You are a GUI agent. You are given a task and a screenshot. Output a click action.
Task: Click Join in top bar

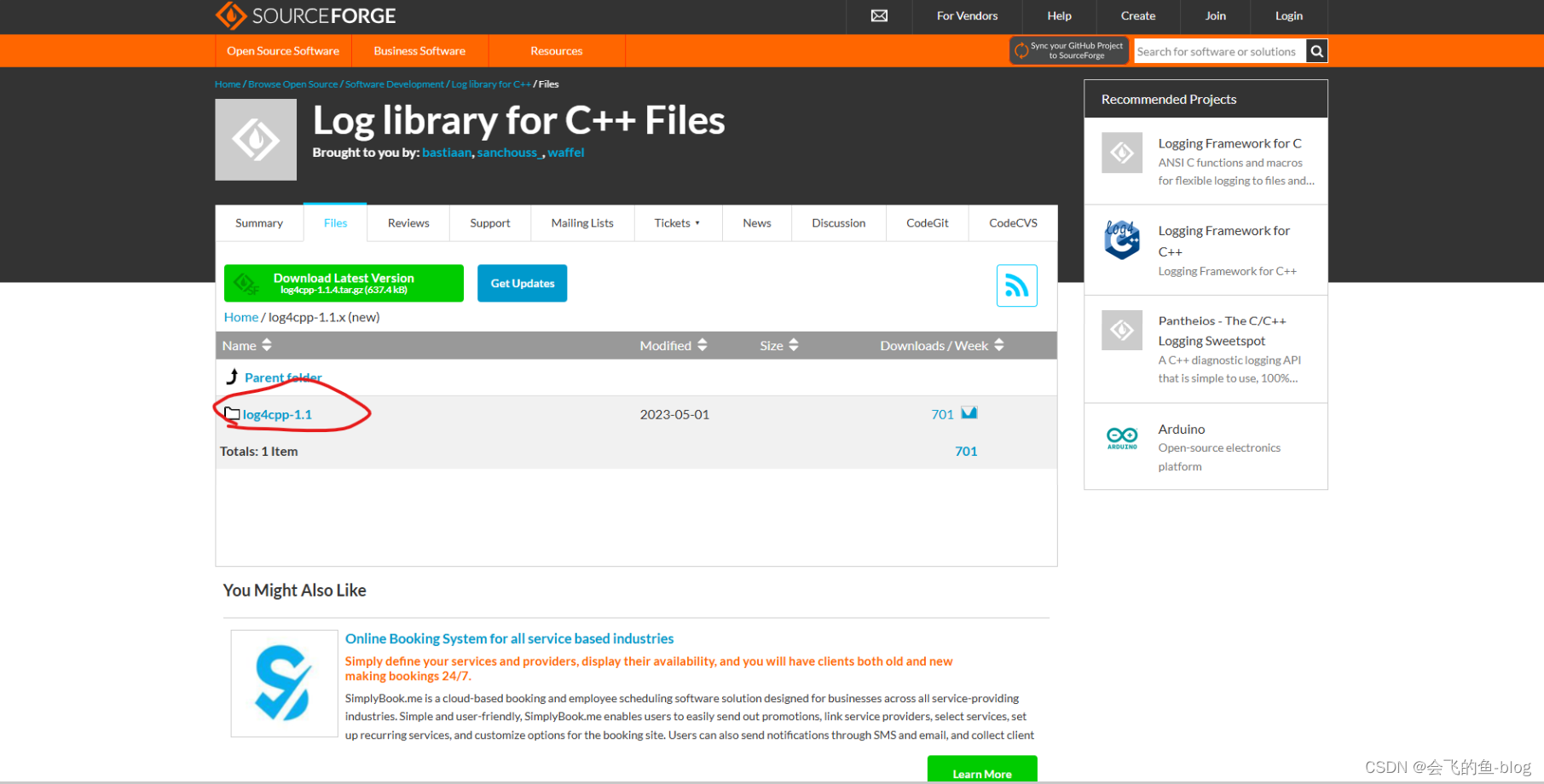click(1216, 16)
